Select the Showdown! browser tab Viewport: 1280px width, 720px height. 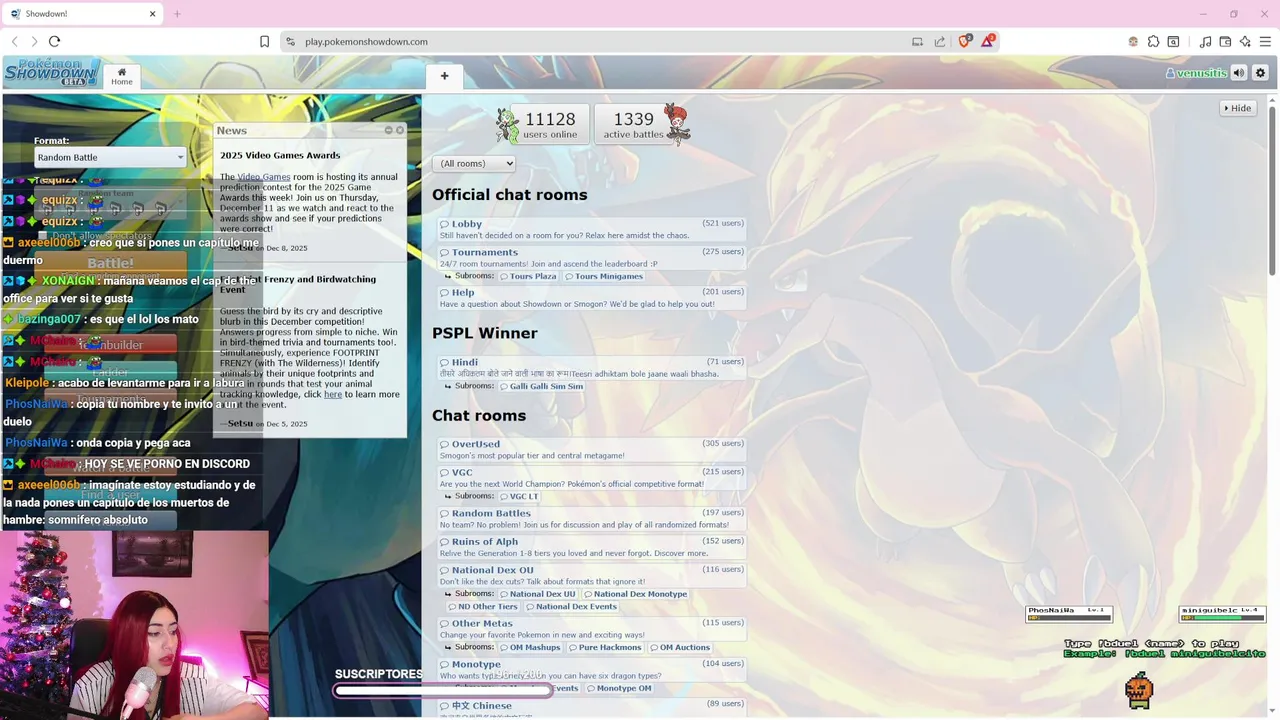82,14
